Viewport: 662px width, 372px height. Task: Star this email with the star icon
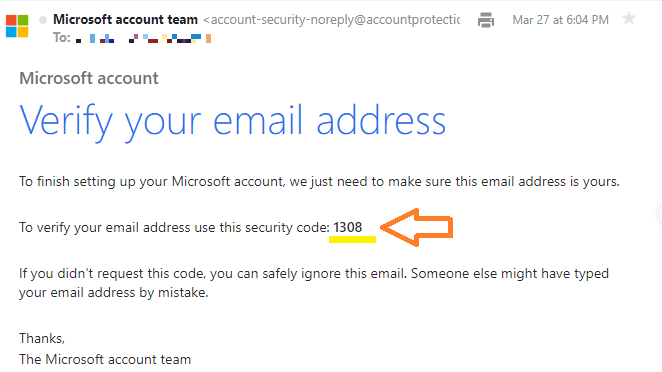629,19
